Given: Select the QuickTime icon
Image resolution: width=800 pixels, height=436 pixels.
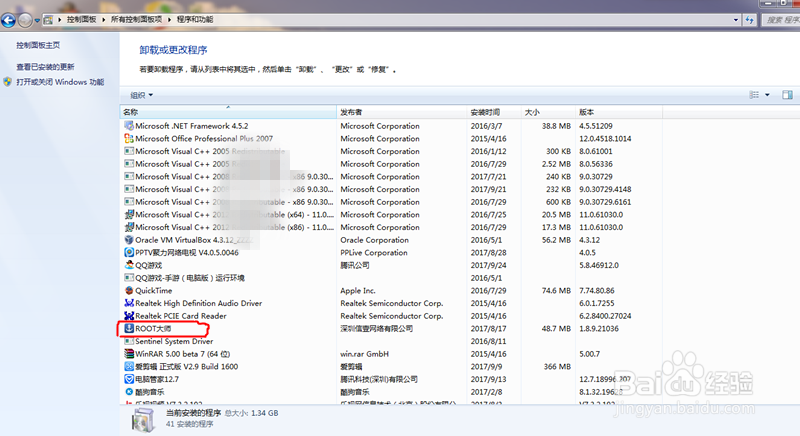Looking at the screenshot, I should point(129,291).
